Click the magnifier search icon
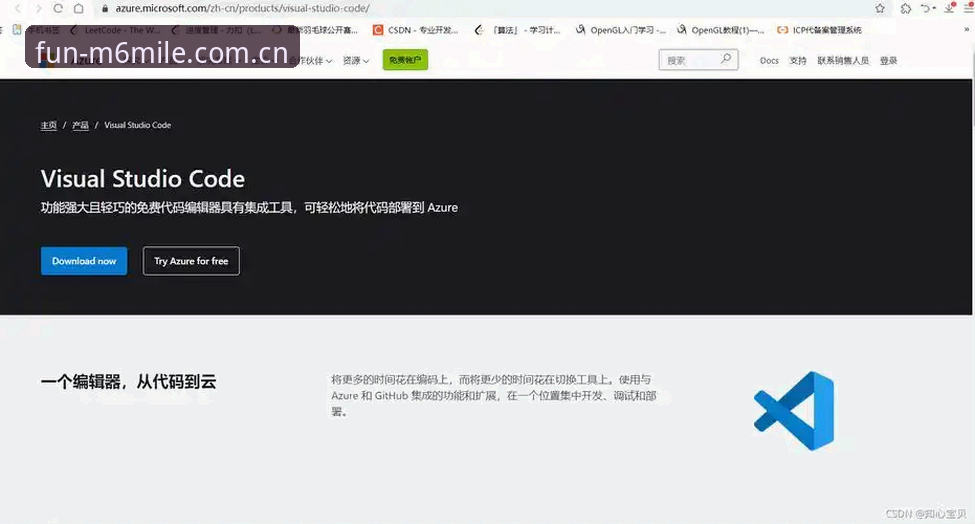 726,59
